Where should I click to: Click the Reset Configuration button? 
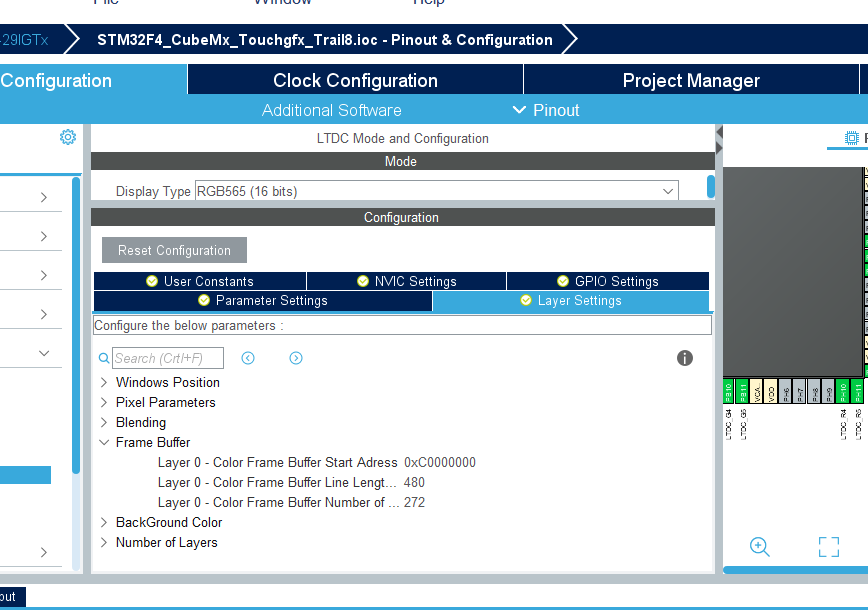point(174,250)
